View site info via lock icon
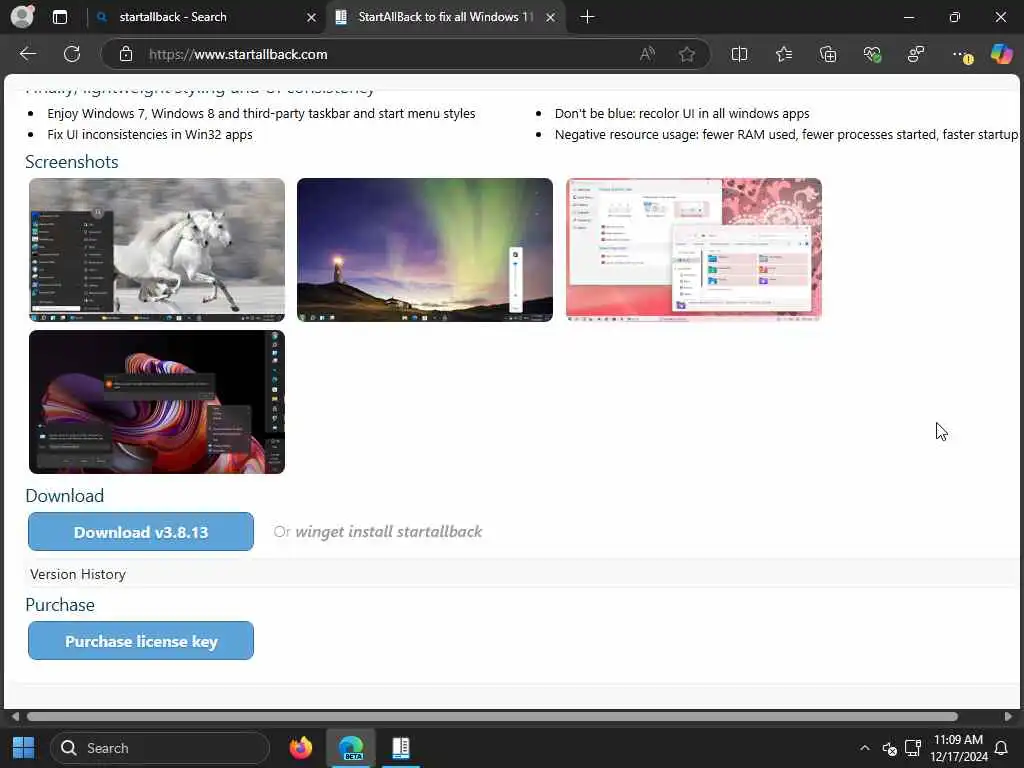 click(x=126, y=54)
